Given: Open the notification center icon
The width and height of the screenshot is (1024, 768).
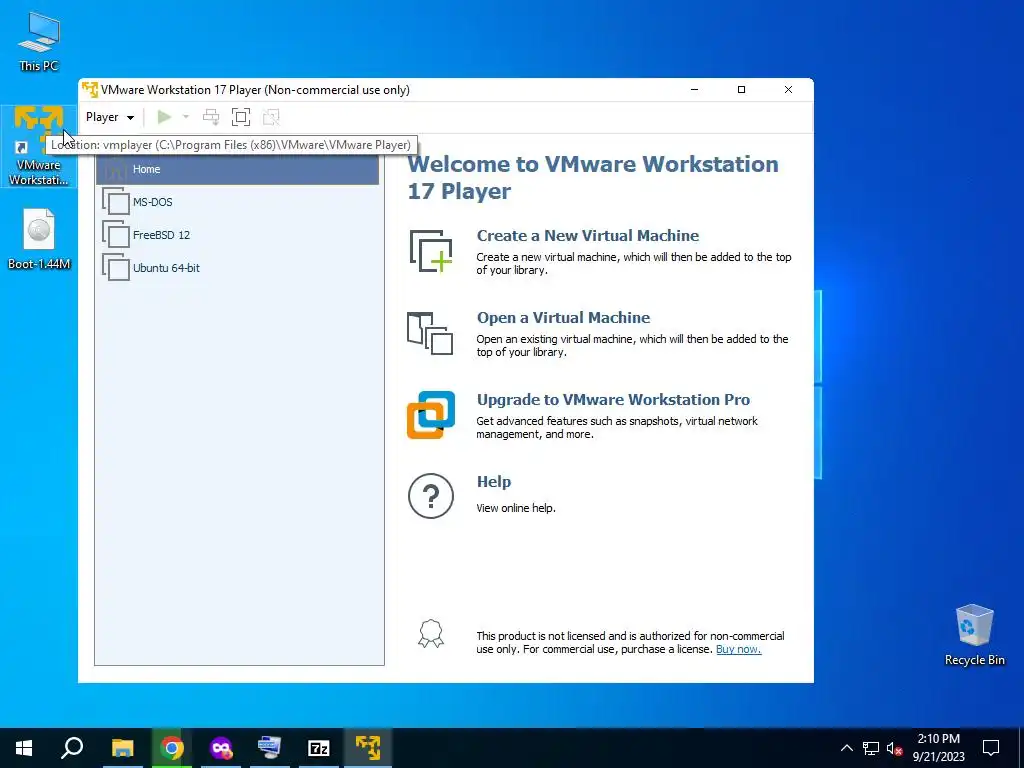Looking at the screenshot, I should click(x=991, y=748).
